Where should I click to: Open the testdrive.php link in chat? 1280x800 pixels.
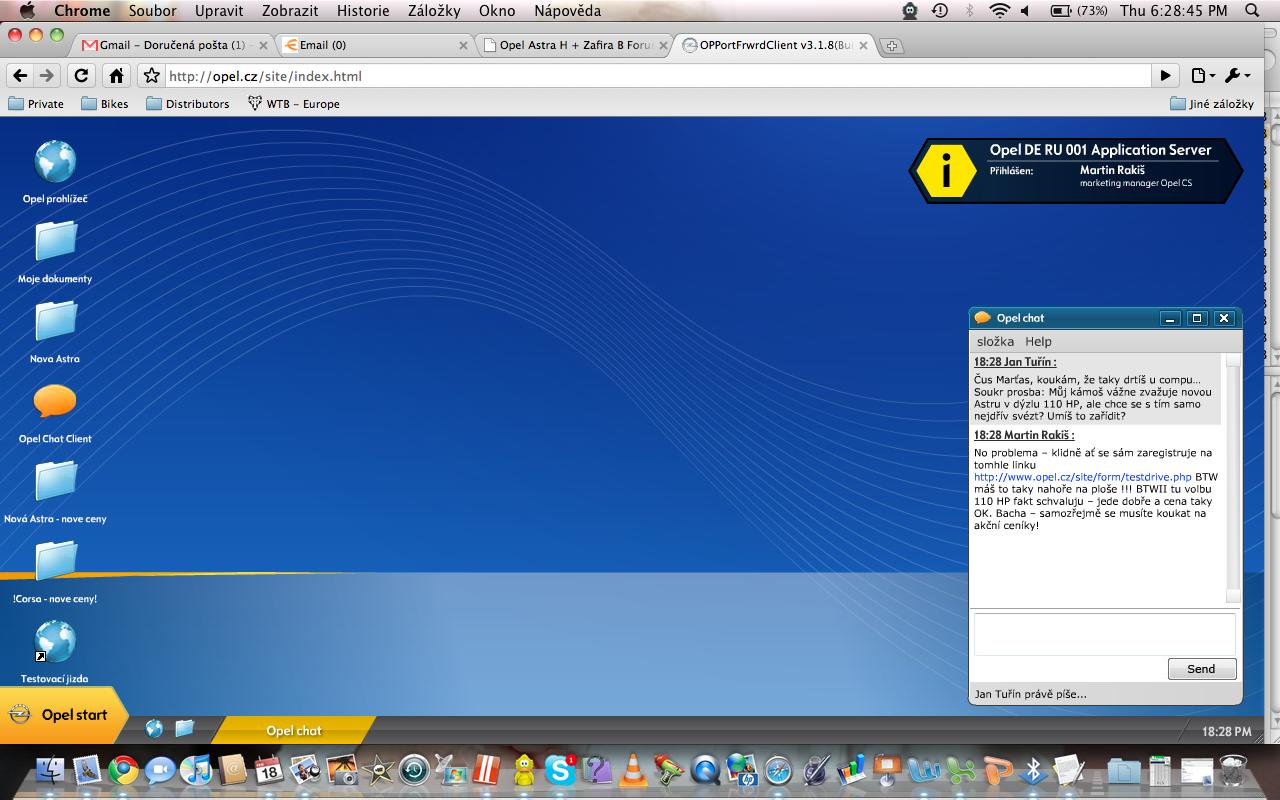(x=1083, y=477)
